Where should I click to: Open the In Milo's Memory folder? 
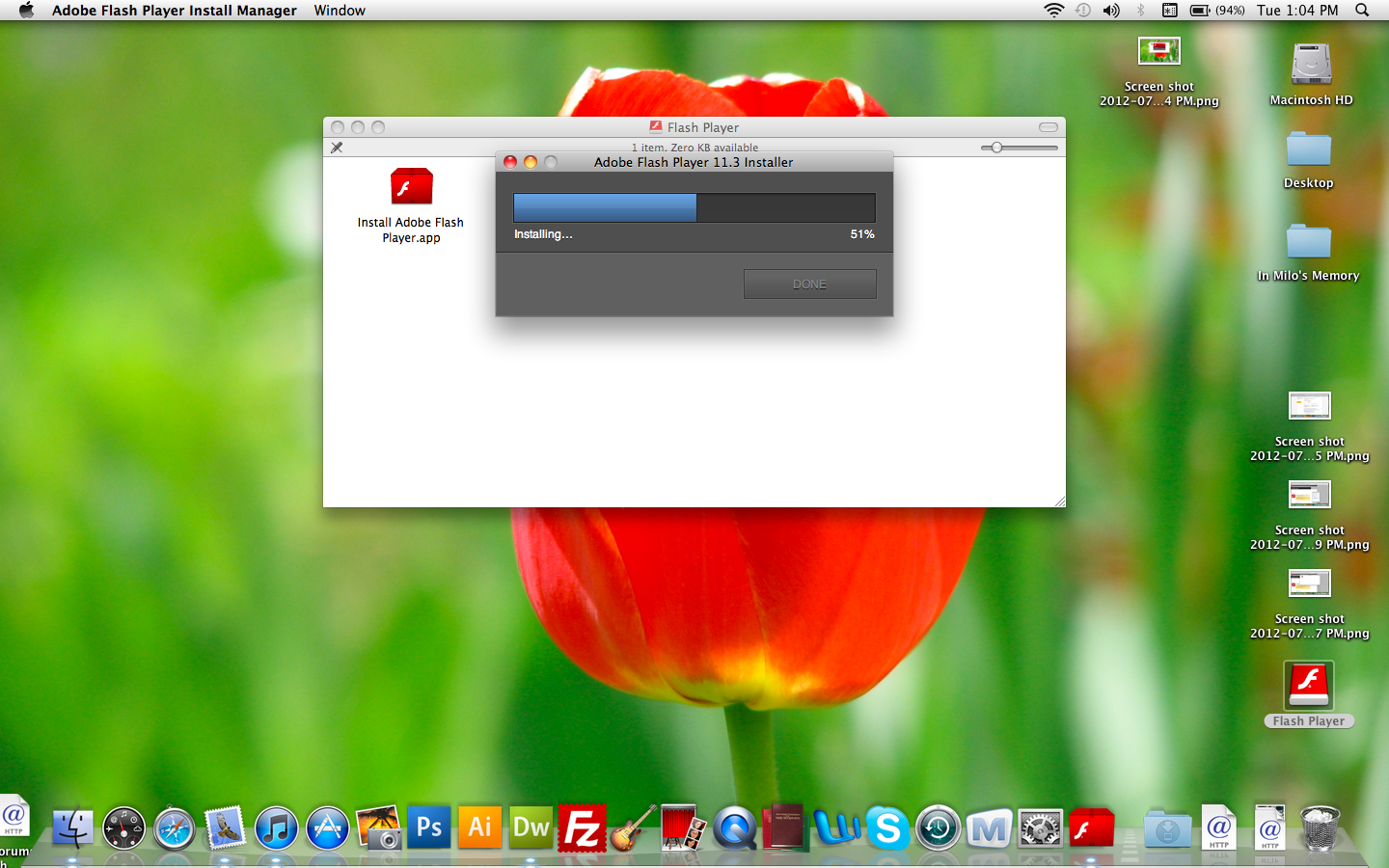click(x=1309, y=241)
